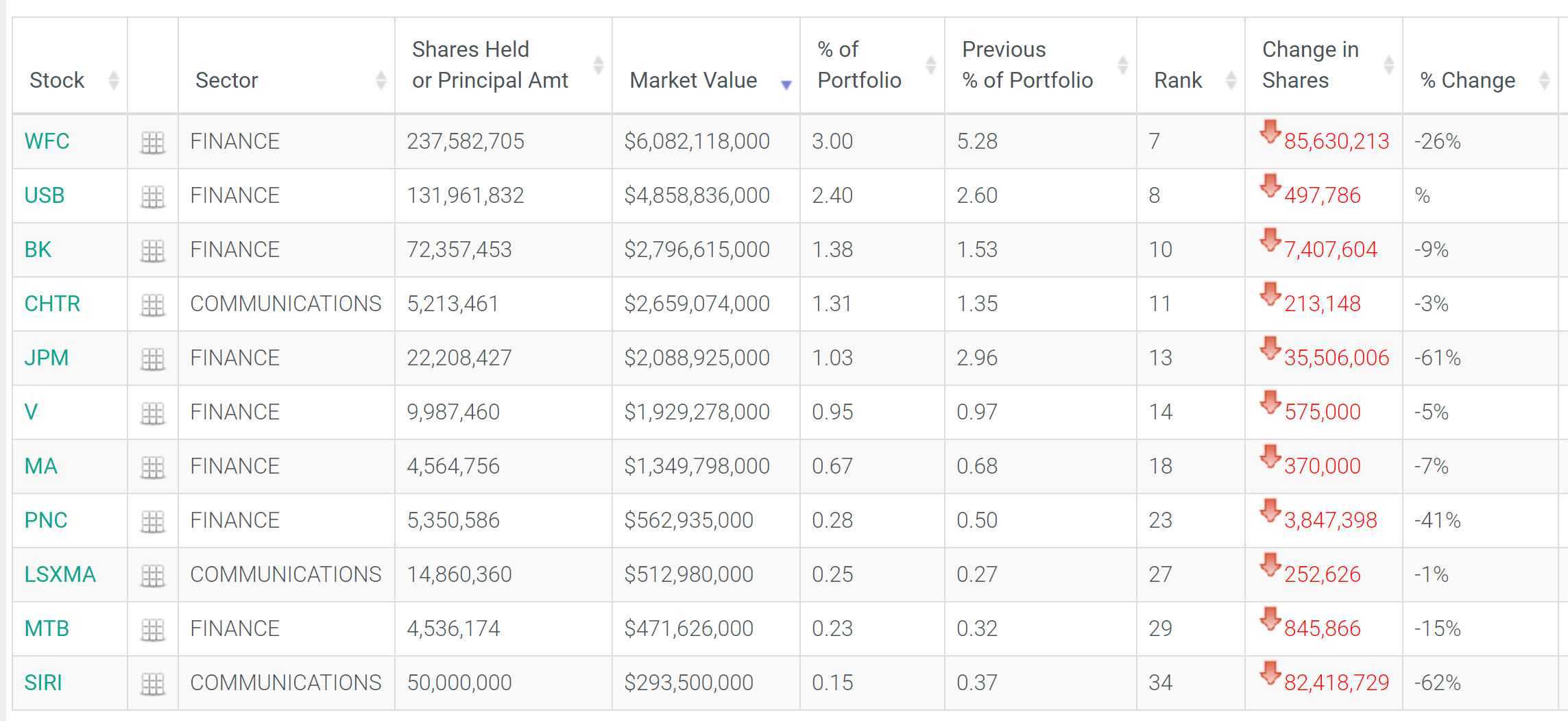
Task: Select the -61% change cell
Action: pos(1480,358)
